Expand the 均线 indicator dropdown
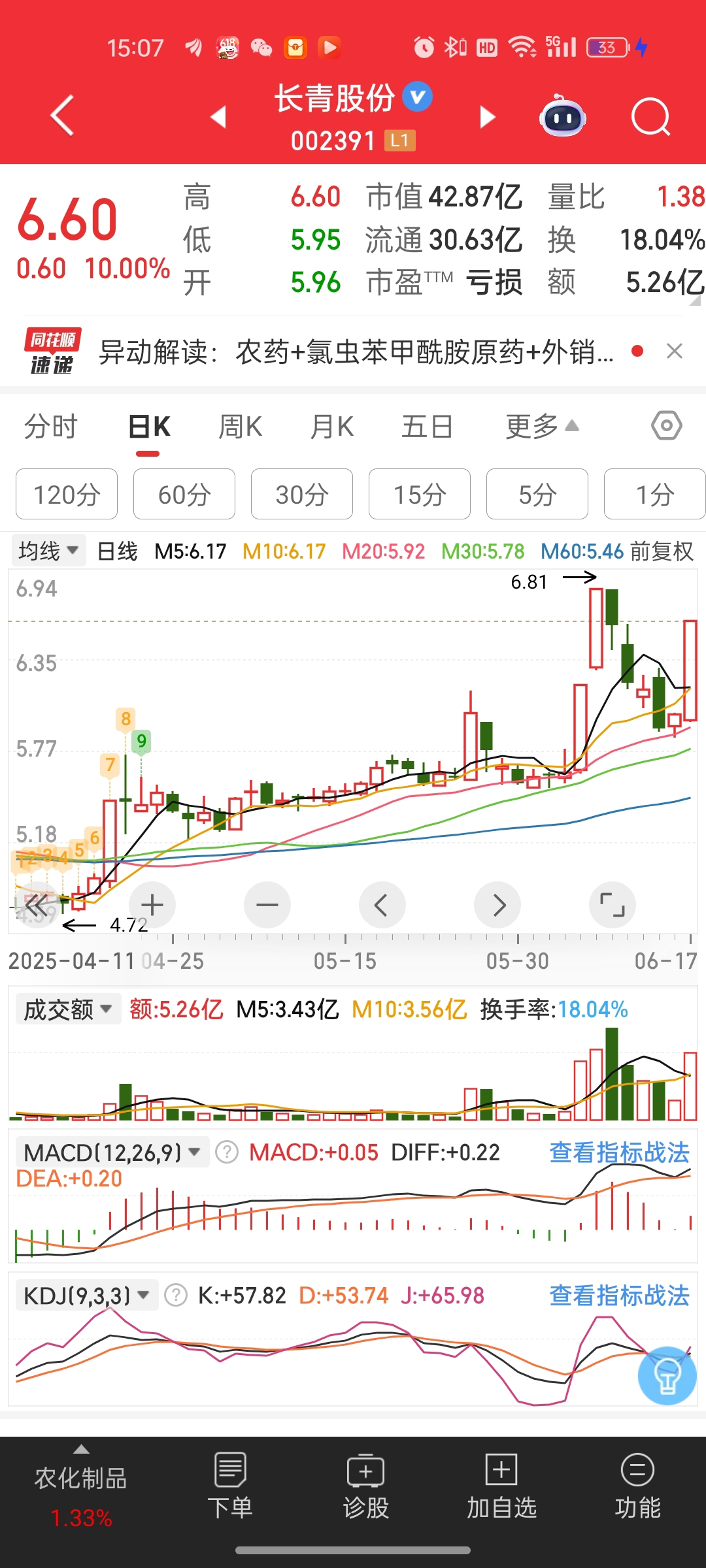The width and height of the screenshot is (706, 1568). (48, 551)
